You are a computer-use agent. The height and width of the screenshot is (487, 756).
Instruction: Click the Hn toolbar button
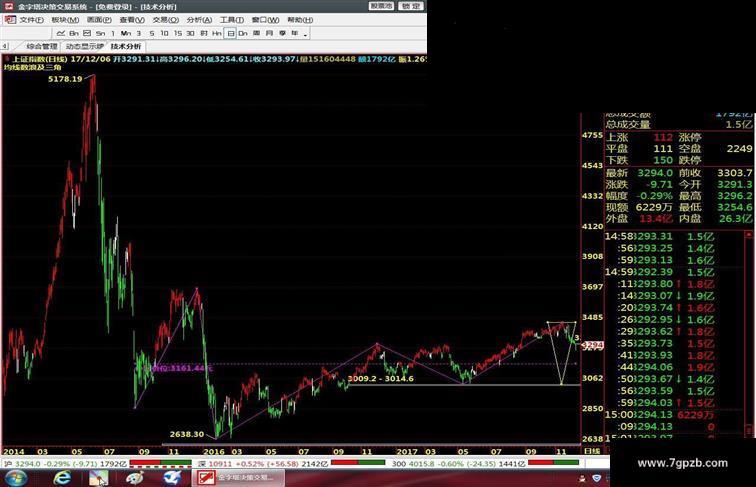[x=216, y=33]
